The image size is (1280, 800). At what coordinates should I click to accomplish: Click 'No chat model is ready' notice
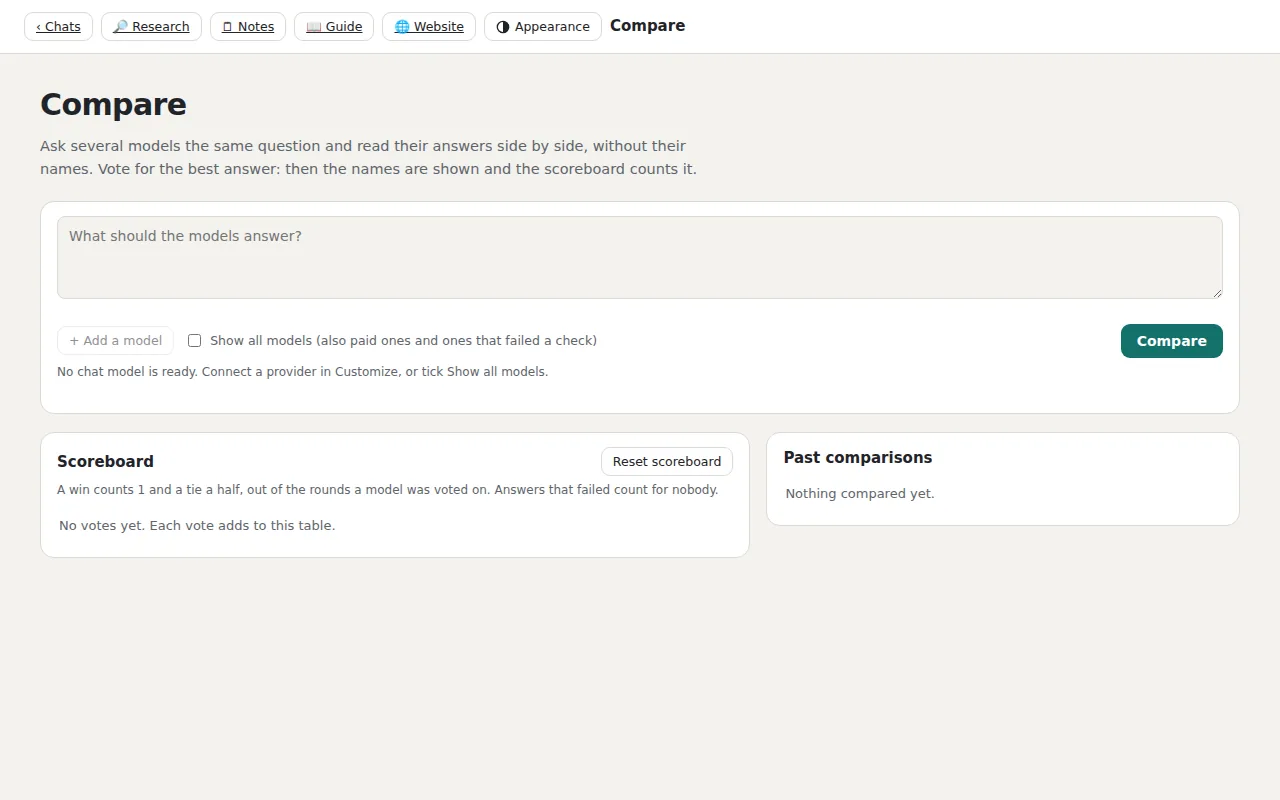(x=302, y=372)
